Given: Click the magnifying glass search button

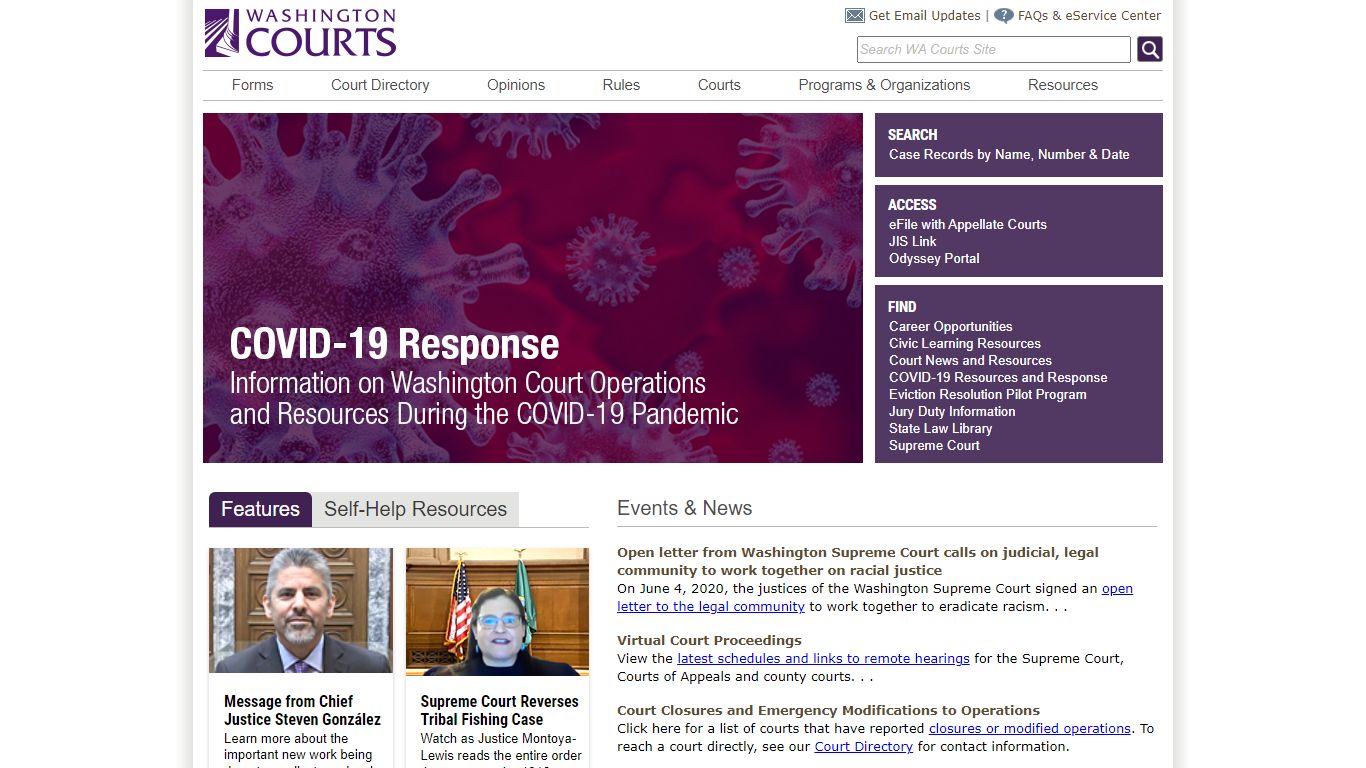Looking at the screenshot, I should click(1150, 49).
